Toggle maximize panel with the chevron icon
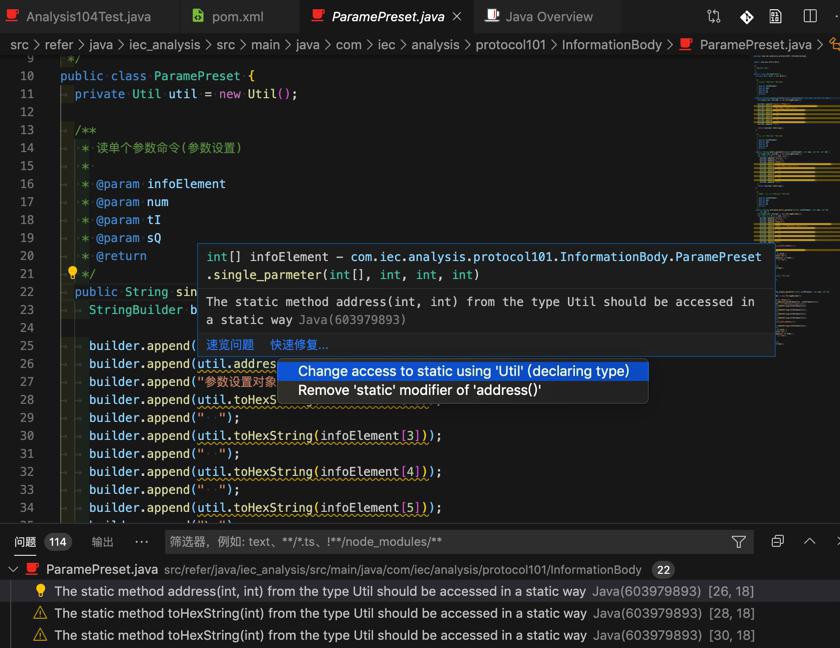 (809, 541)
